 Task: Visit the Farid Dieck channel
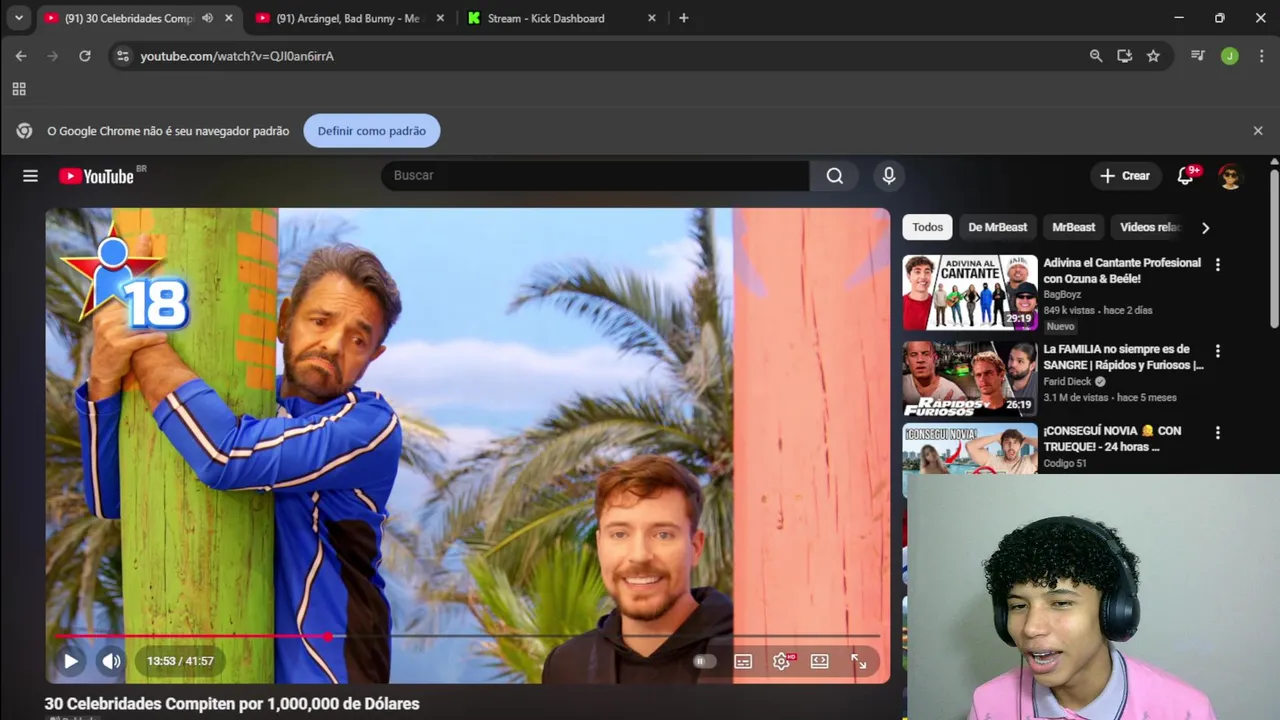[x=1068, y=381]
